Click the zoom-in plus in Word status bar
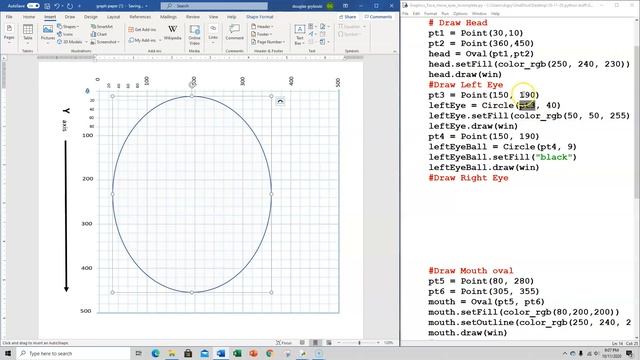 point(378,343)
